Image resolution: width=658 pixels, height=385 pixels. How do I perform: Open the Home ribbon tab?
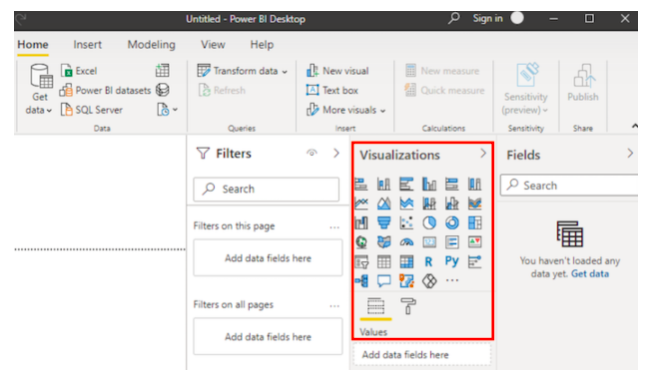pyautogui.click(x=33, y=45)
